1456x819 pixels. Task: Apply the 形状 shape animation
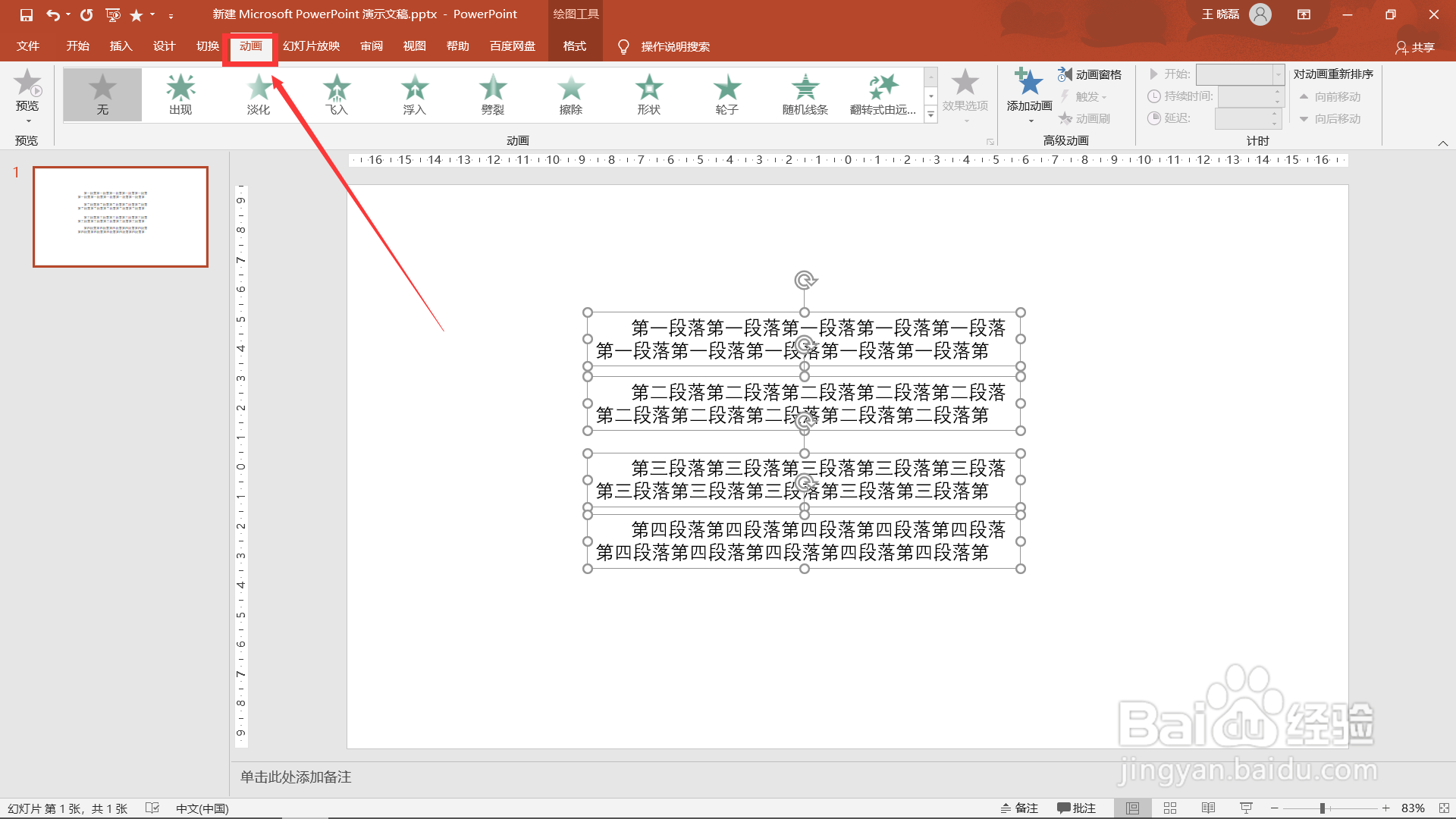pyautogui.click(x=649, y=95)
